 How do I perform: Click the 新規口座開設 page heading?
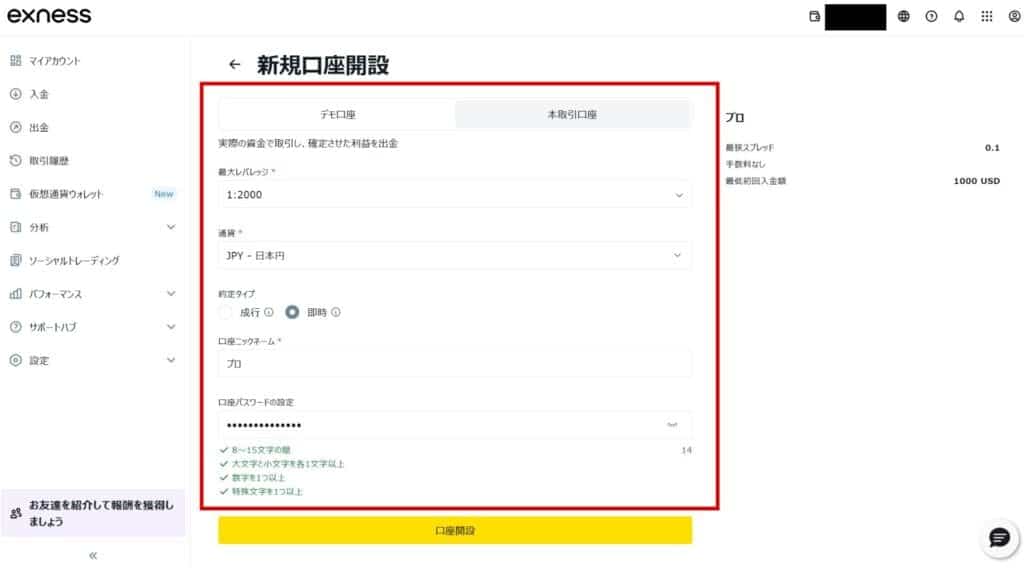tap(323, 65)
